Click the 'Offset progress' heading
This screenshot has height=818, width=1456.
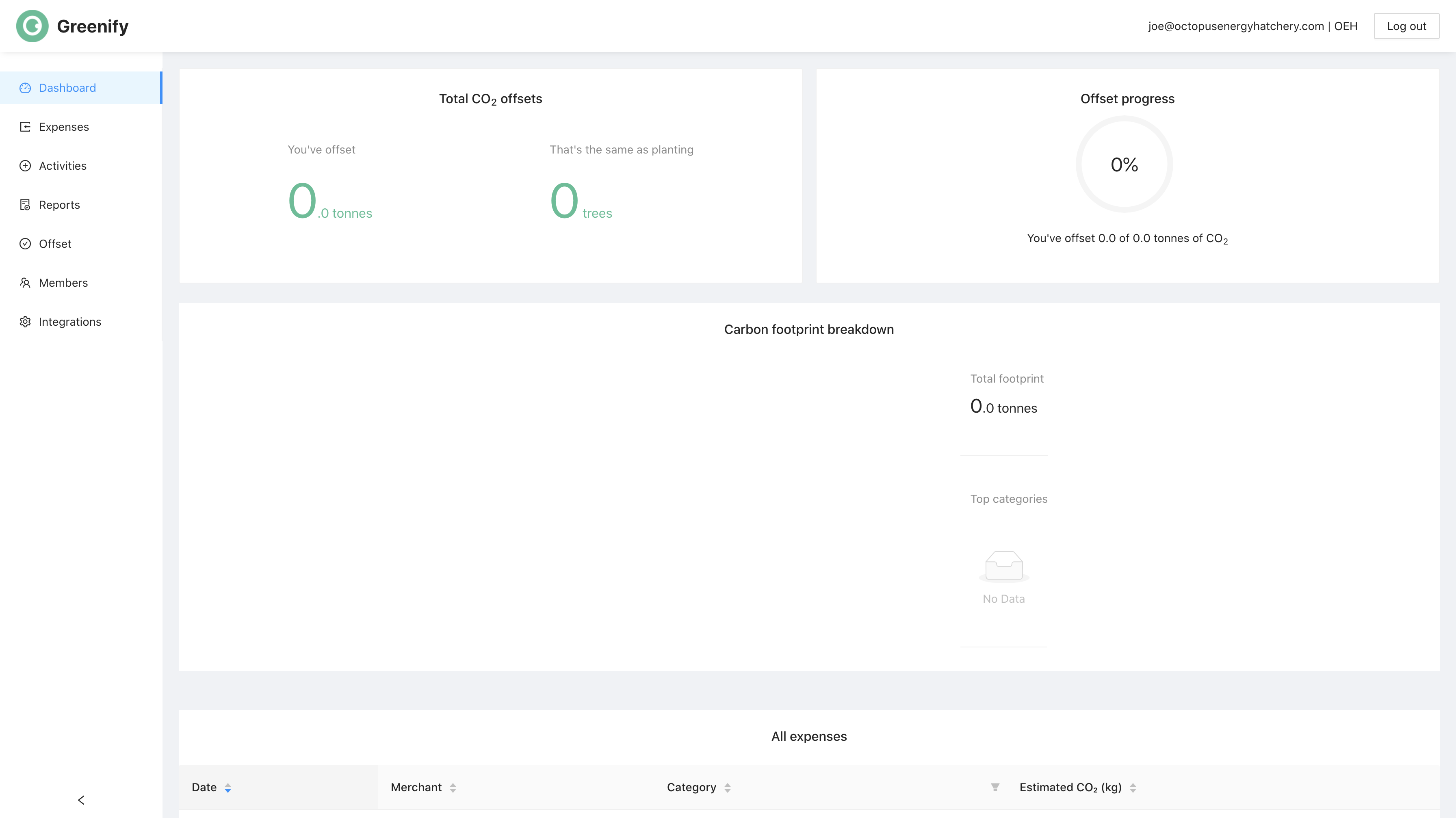1127,98
